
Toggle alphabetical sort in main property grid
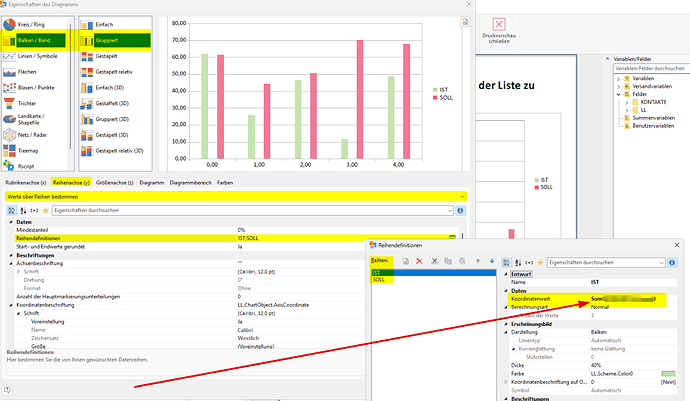click(23, 210)
